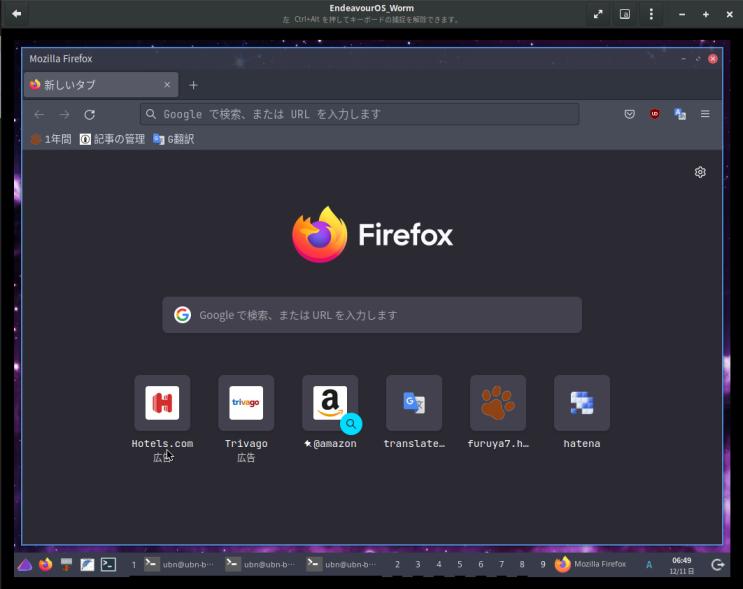Switch to workspace 6
Screen dimensions: 743x589
pyautogui.click(x=480, y=564)
